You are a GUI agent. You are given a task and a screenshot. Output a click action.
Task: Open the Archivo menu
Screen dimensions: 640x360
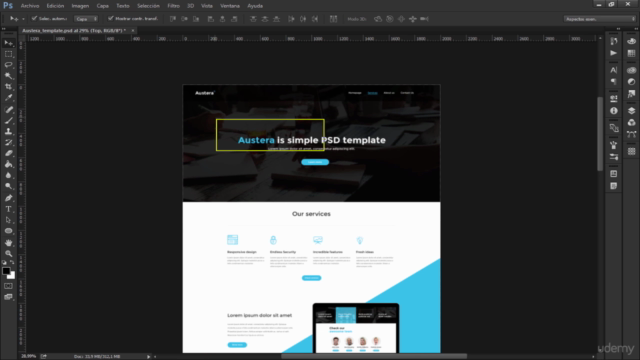tap(30, 6)
